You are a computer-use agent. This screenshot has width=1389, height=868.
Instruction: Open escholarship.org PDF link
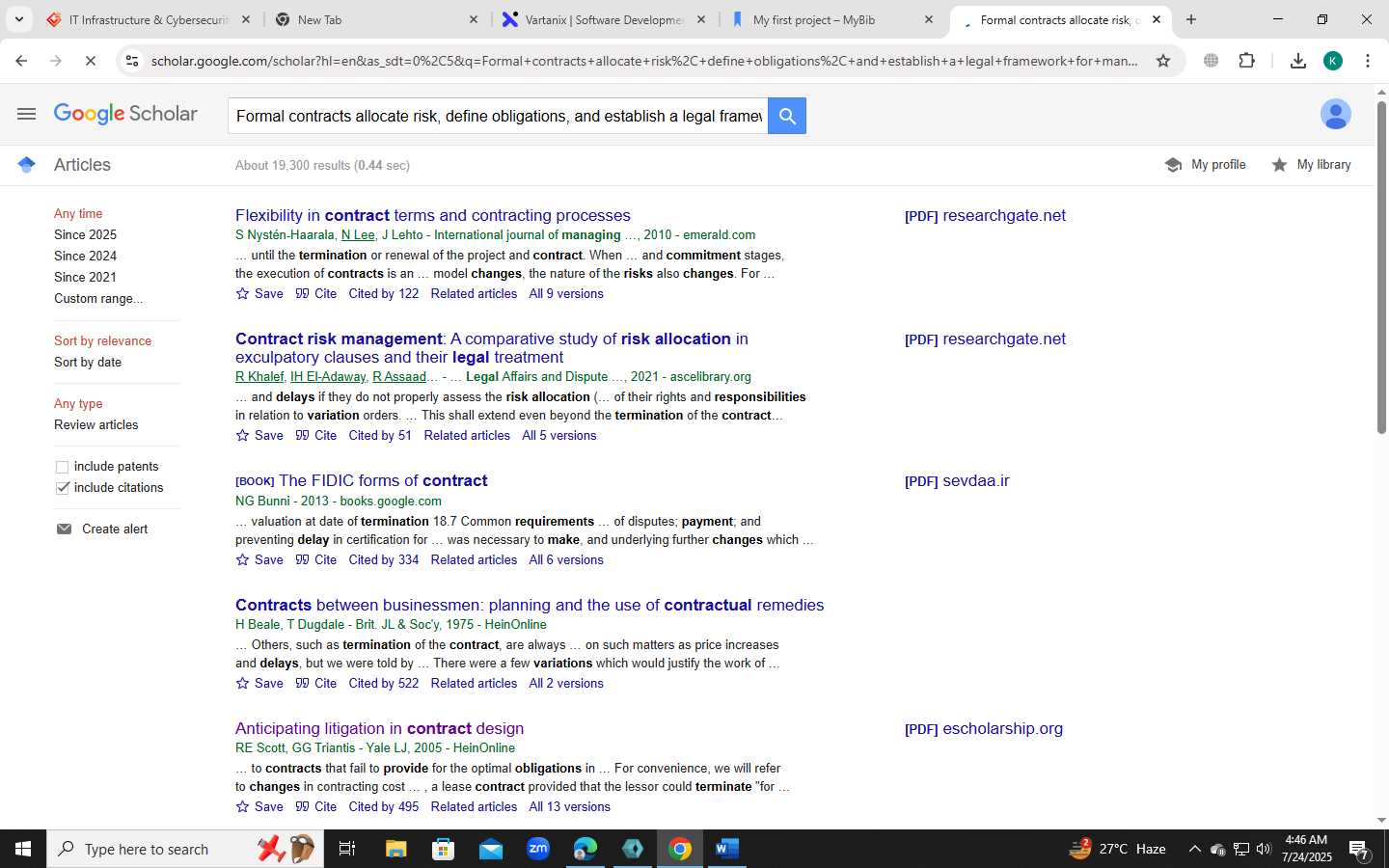point(984,728)
